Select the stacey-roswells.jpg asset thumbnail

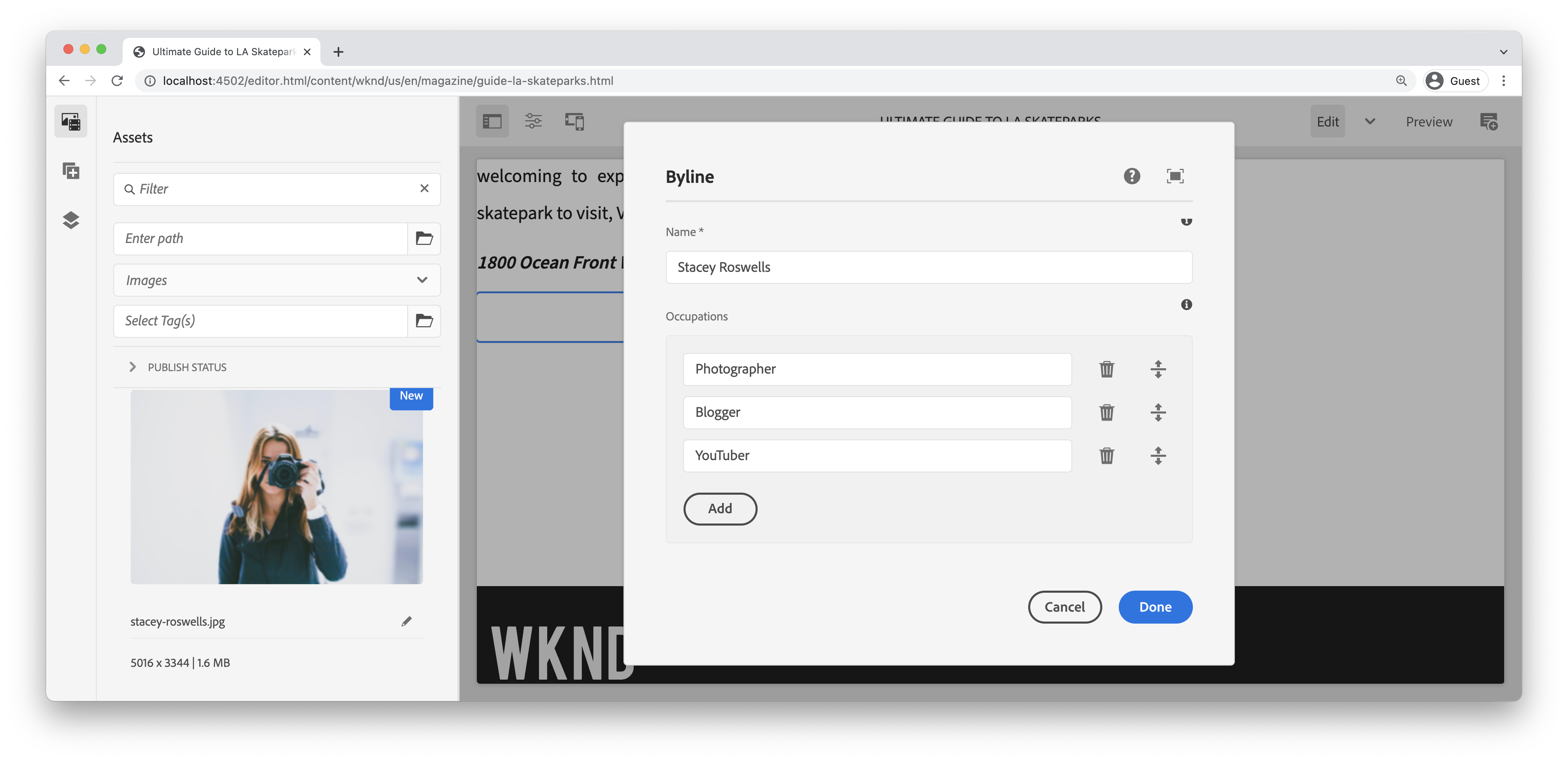pos(276,487)
